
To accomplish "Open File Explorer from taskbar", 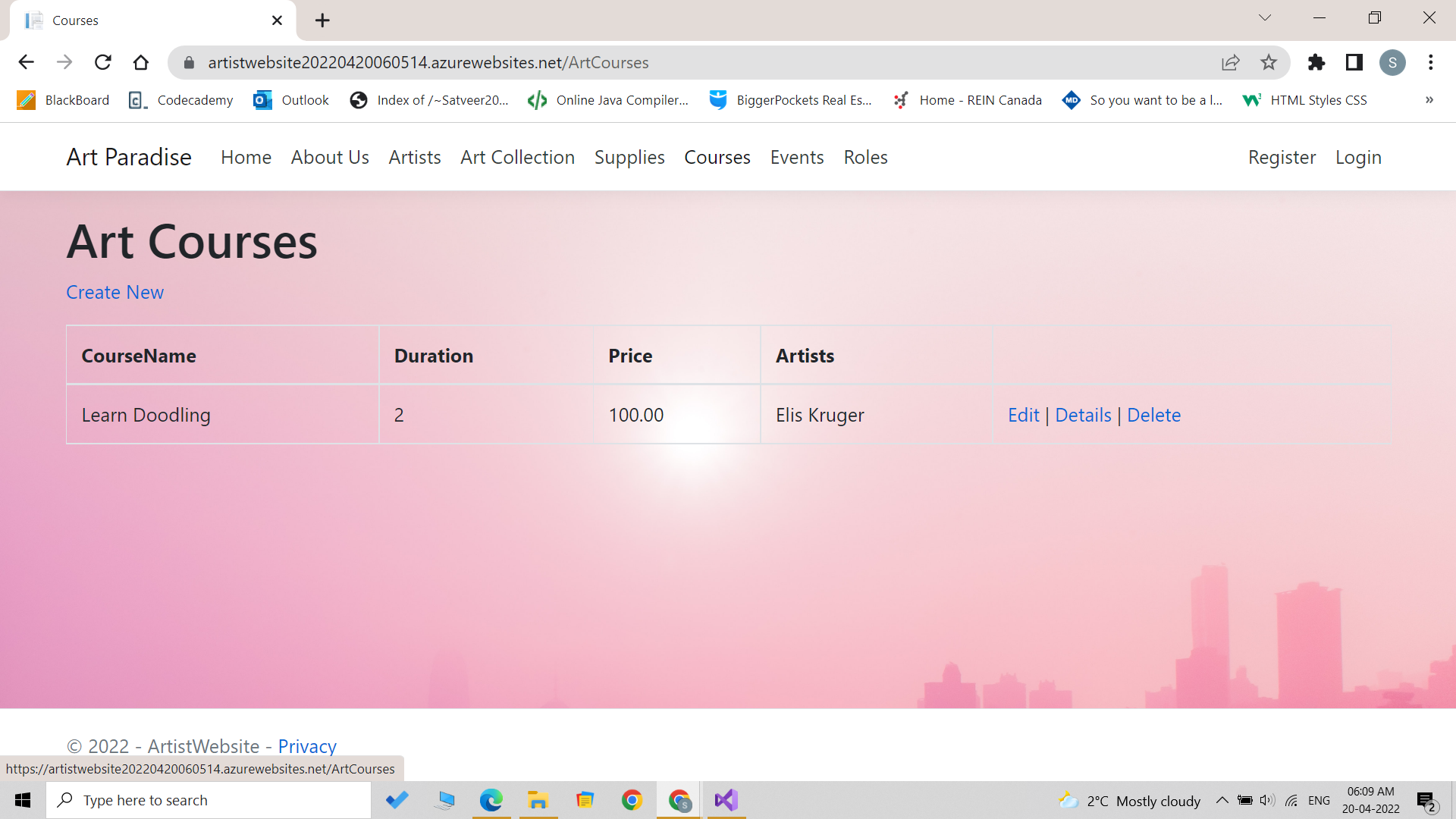I will click(538, 800).
